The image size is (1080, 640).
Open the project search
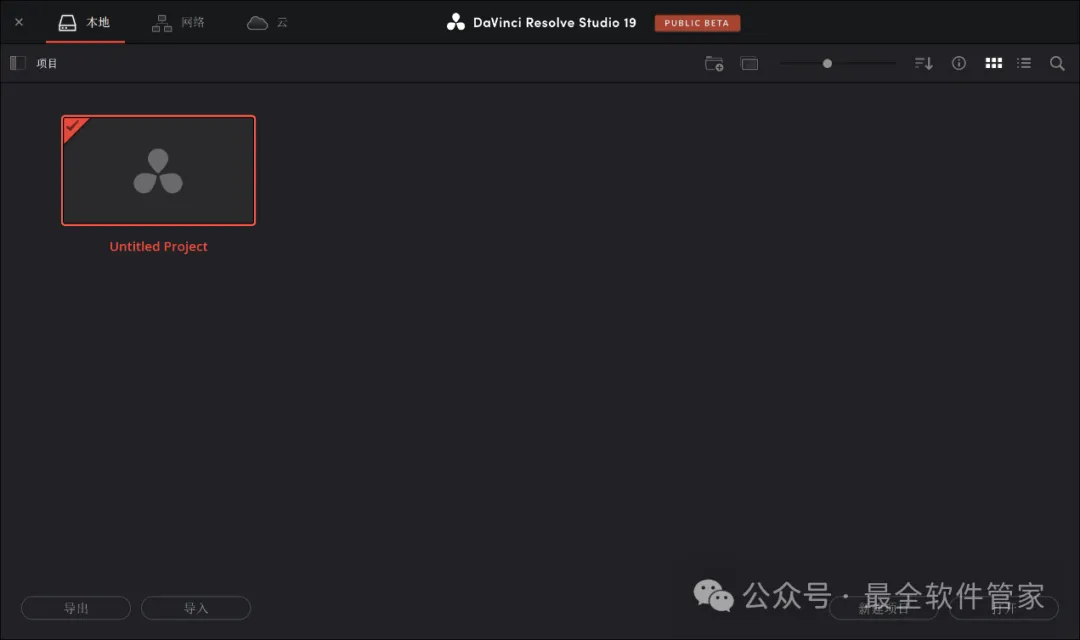click(x=1057, y=63)
